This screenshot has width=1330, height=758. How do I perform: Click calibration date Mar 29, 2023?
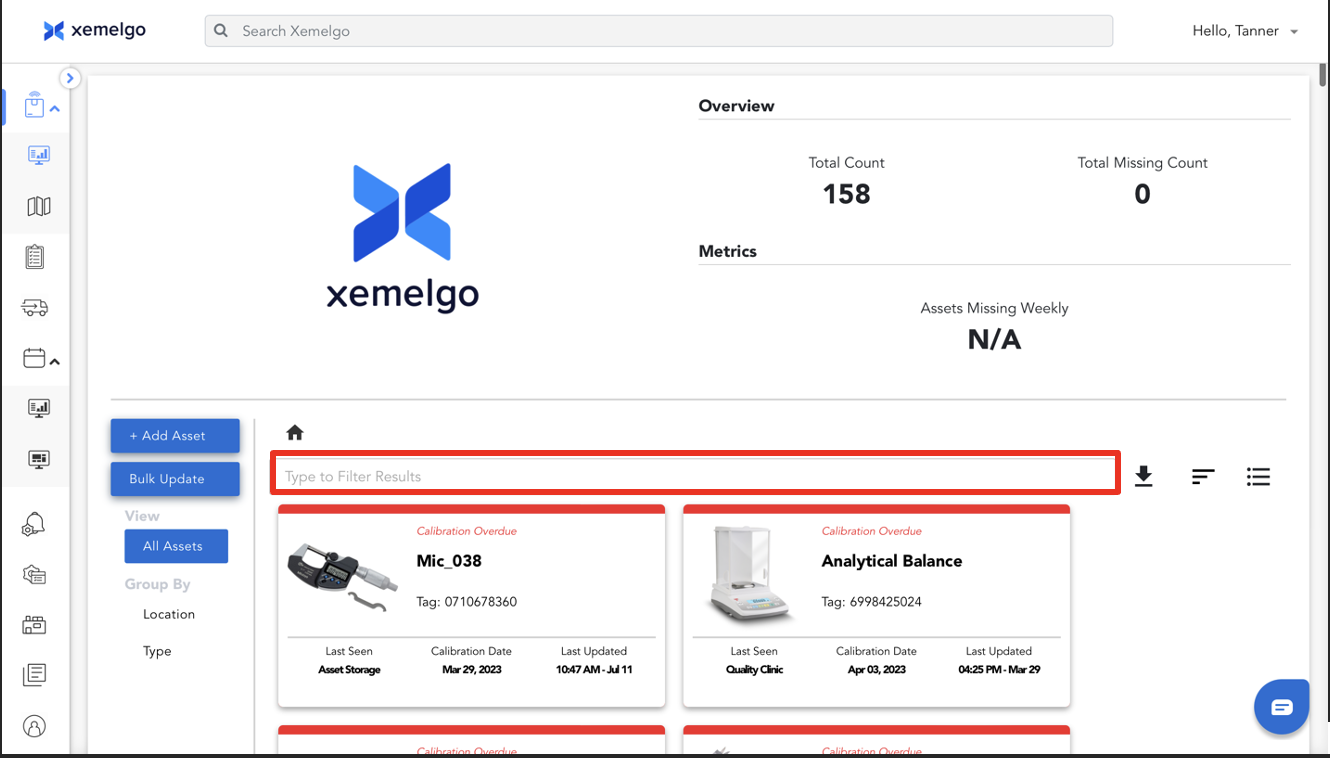coord(471,670)
